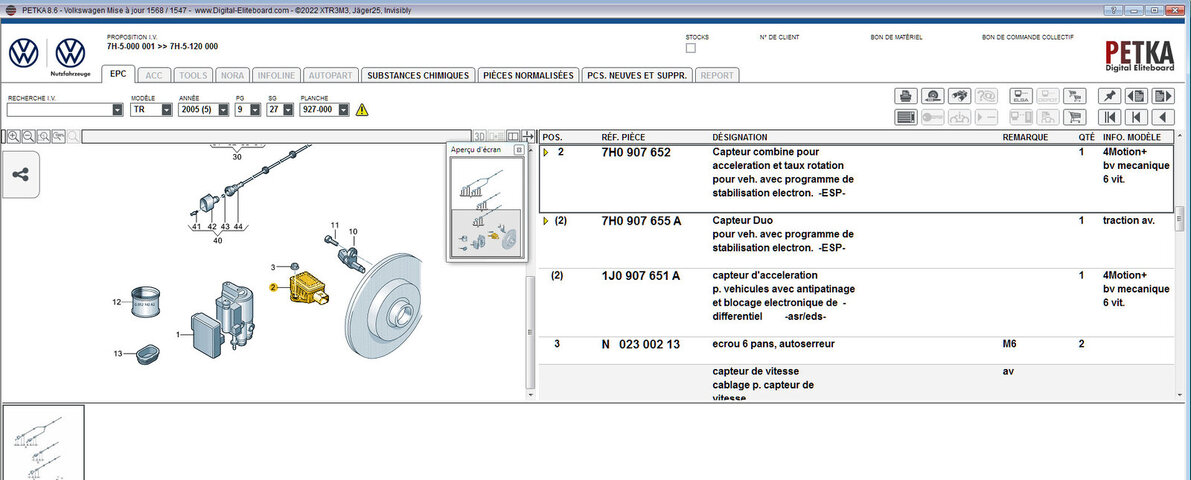Open the PCS. NEUVES ET SUPPR. tab

(637, 75)
